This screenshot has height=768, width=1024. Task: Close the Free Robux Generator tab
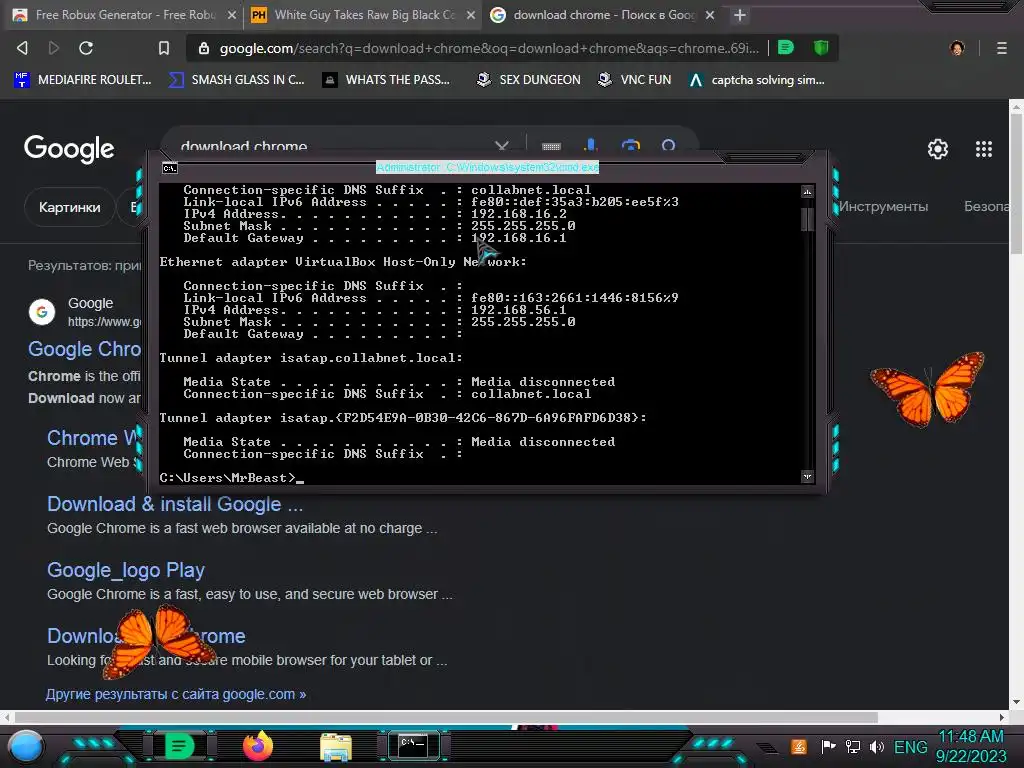click(232, 14)
